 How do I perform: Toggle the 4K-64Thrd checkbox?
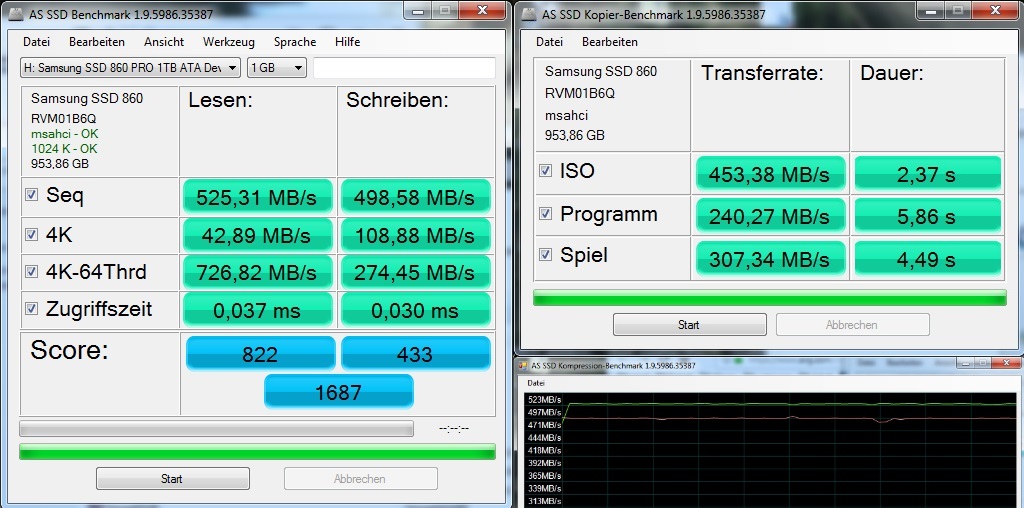tap(31, 272)
